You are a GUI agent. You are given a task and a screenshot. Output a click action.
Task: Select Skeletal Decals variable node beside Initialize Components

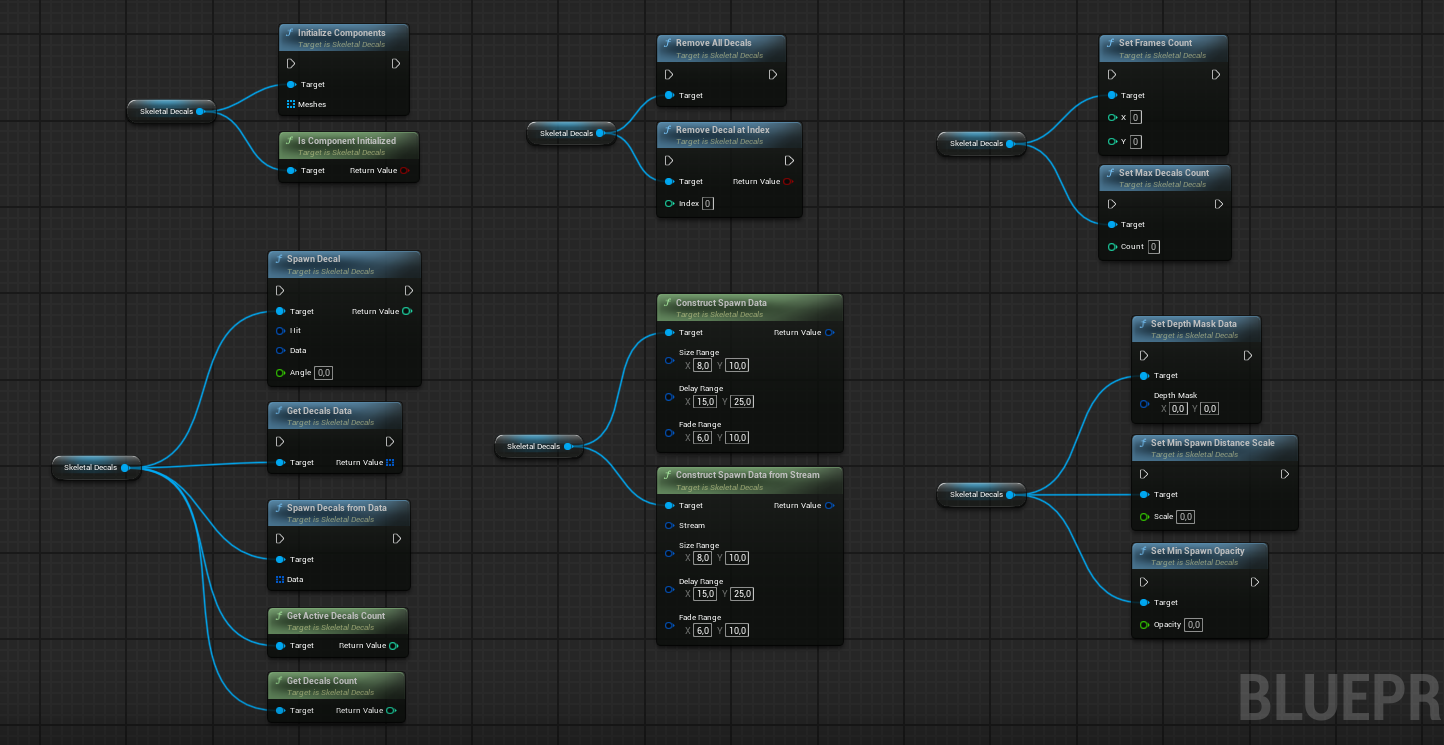pos(172,111)
